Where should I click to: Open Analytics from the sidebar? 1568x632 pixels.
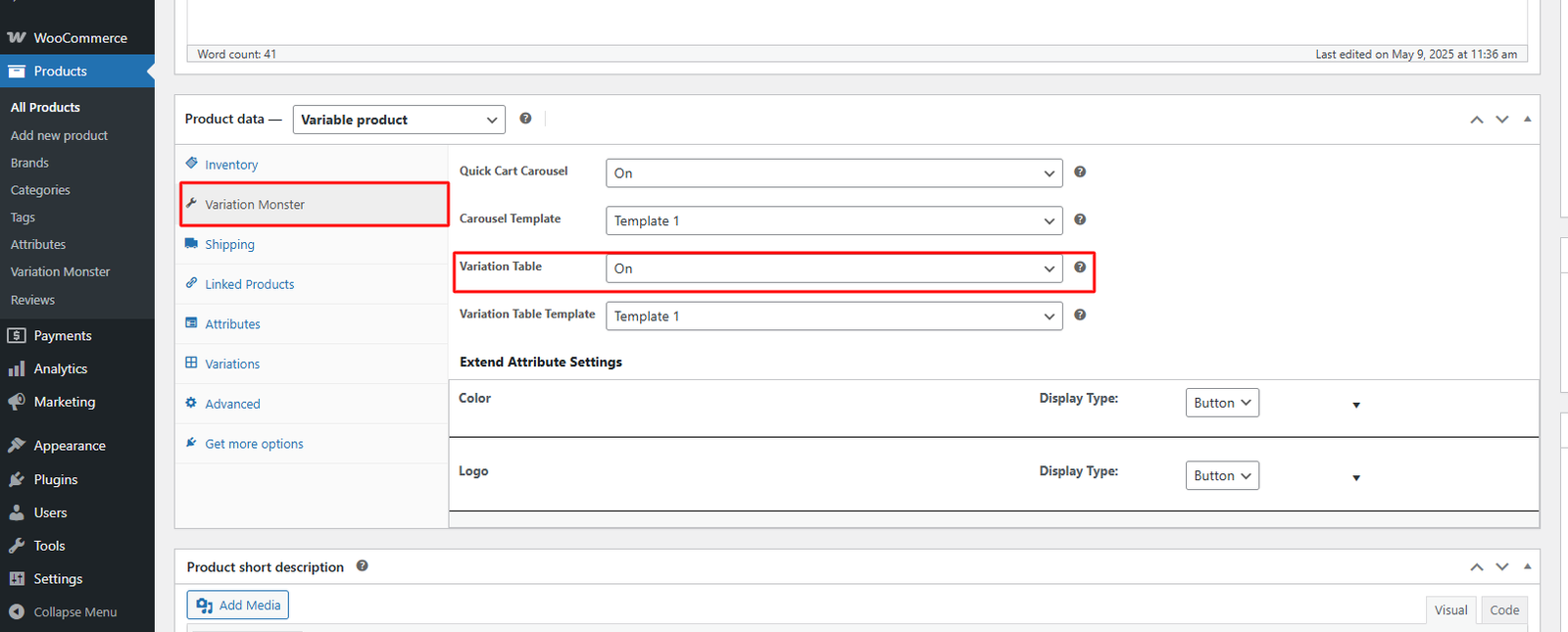tap(61, 368)
